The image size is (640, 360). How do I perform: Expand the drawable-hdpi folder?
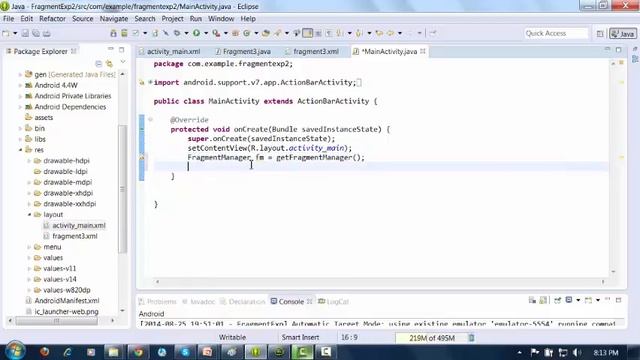click(x=29, y=161)
